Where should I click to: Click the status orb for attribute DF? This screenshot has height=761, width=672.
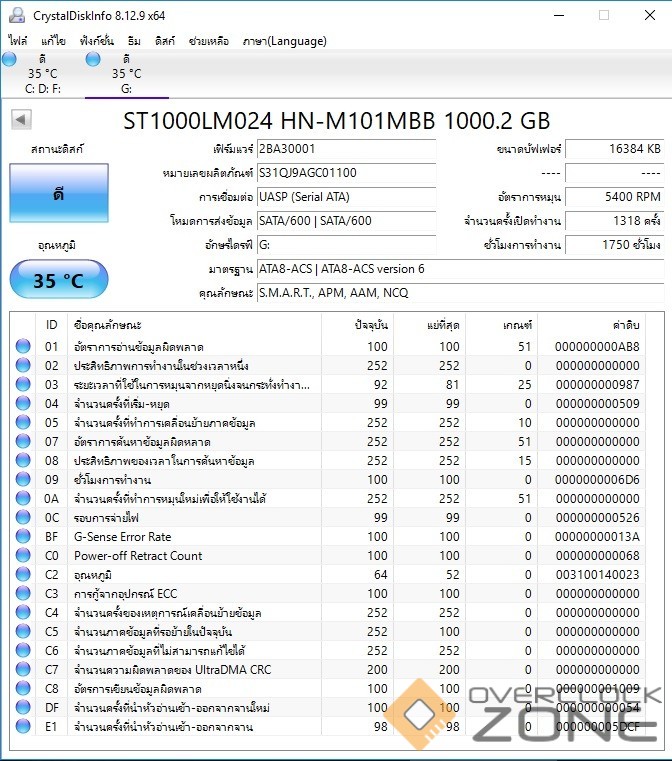(23, 707)
